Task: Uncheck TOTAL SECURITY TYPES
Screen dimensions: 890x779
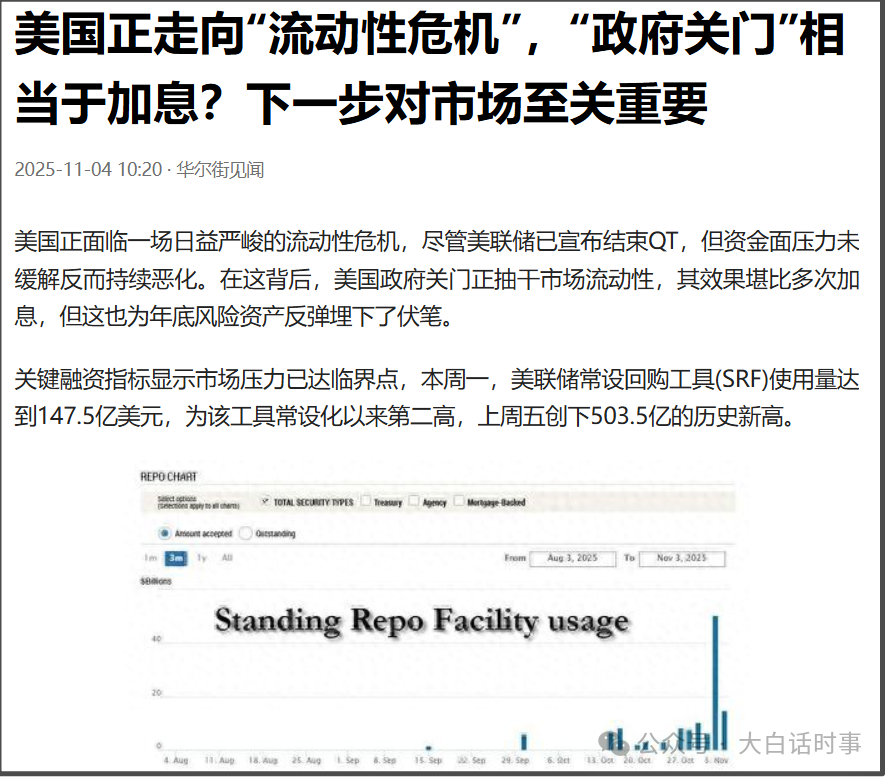Action: tap(264, 502)
